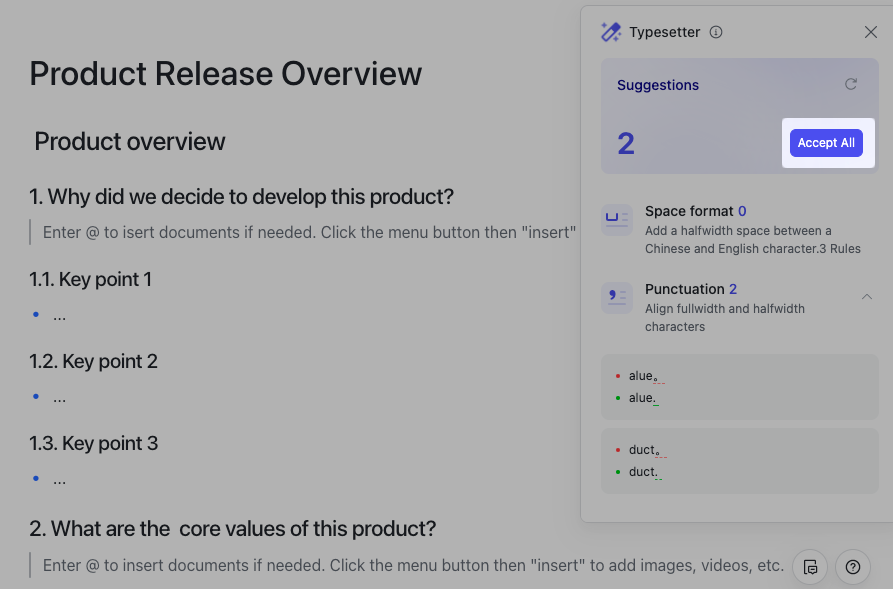Select the 'alue.' punctuation suggestion card
The width and height of the screenshot is (893, 589).
click(739, 387)
